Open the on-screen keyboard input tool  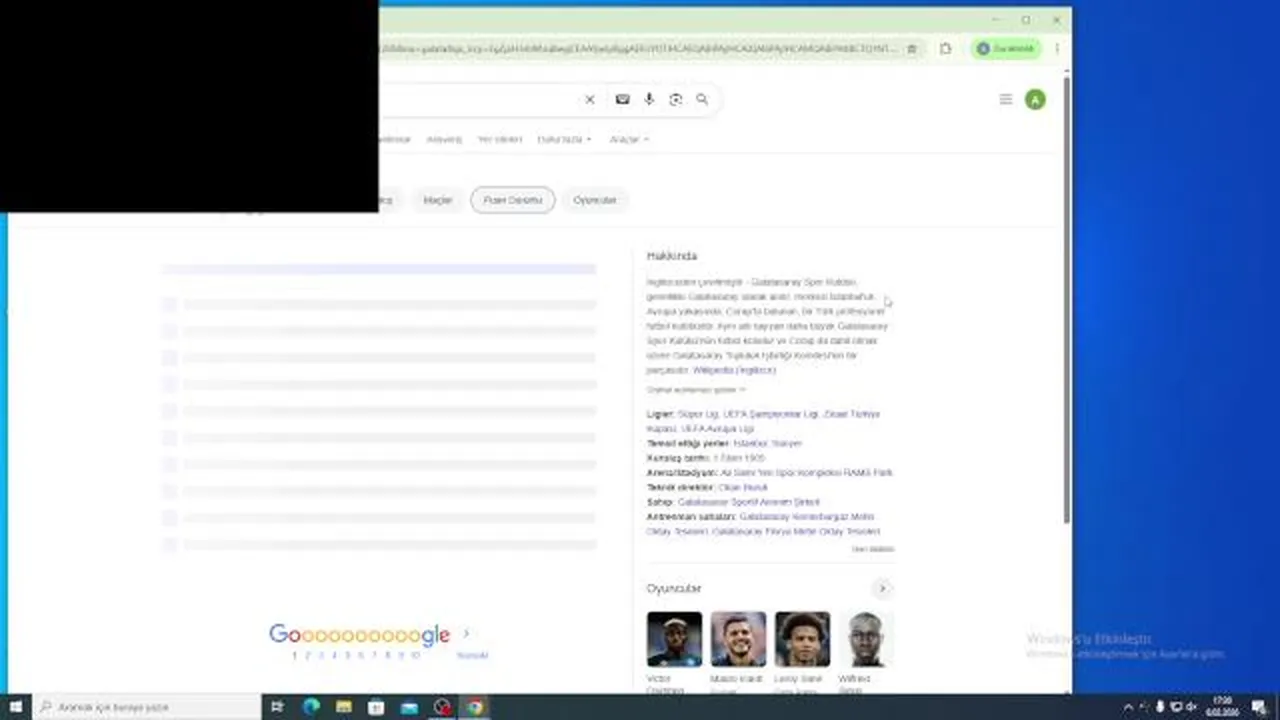(x=622, y=99)
